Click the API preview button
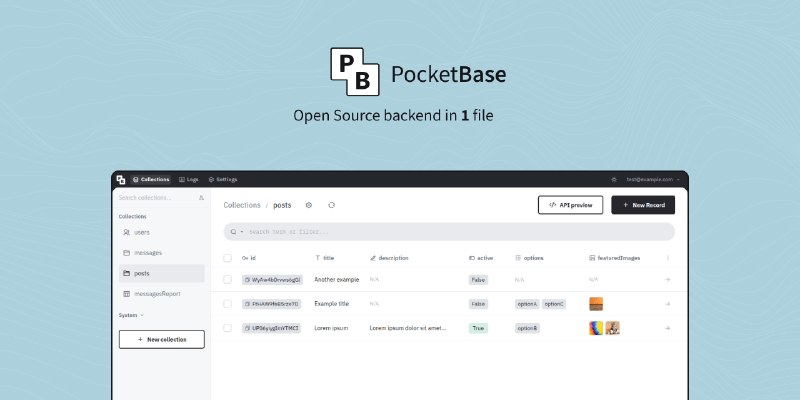Screen dimensions: 800x400 570,205
